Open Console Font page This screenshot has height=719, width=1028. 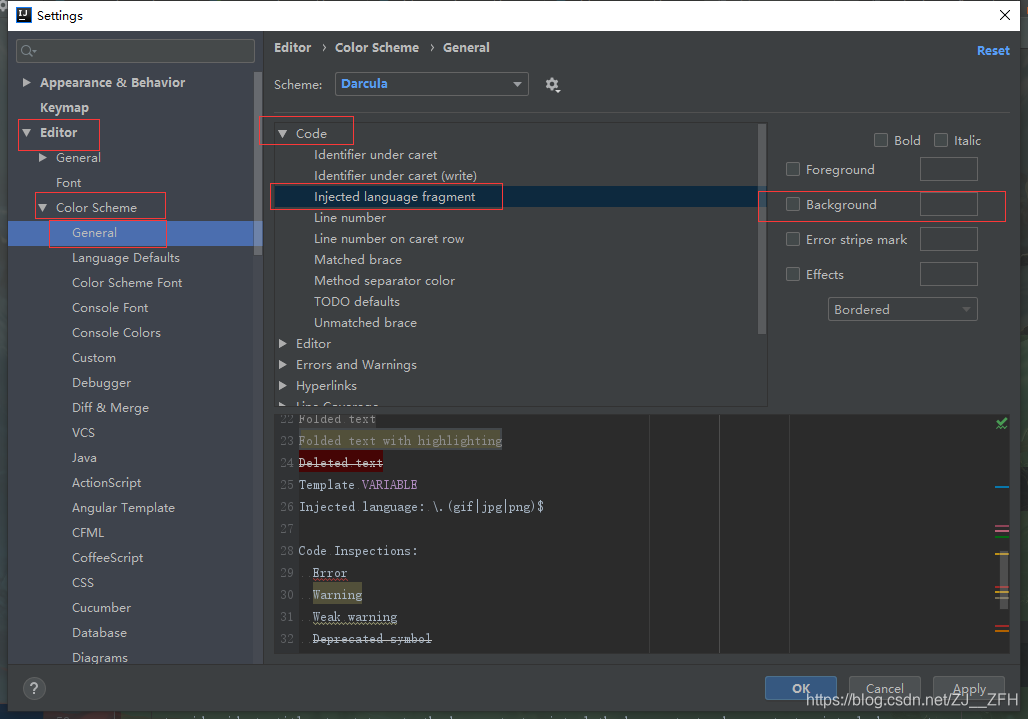pos(110,307)
